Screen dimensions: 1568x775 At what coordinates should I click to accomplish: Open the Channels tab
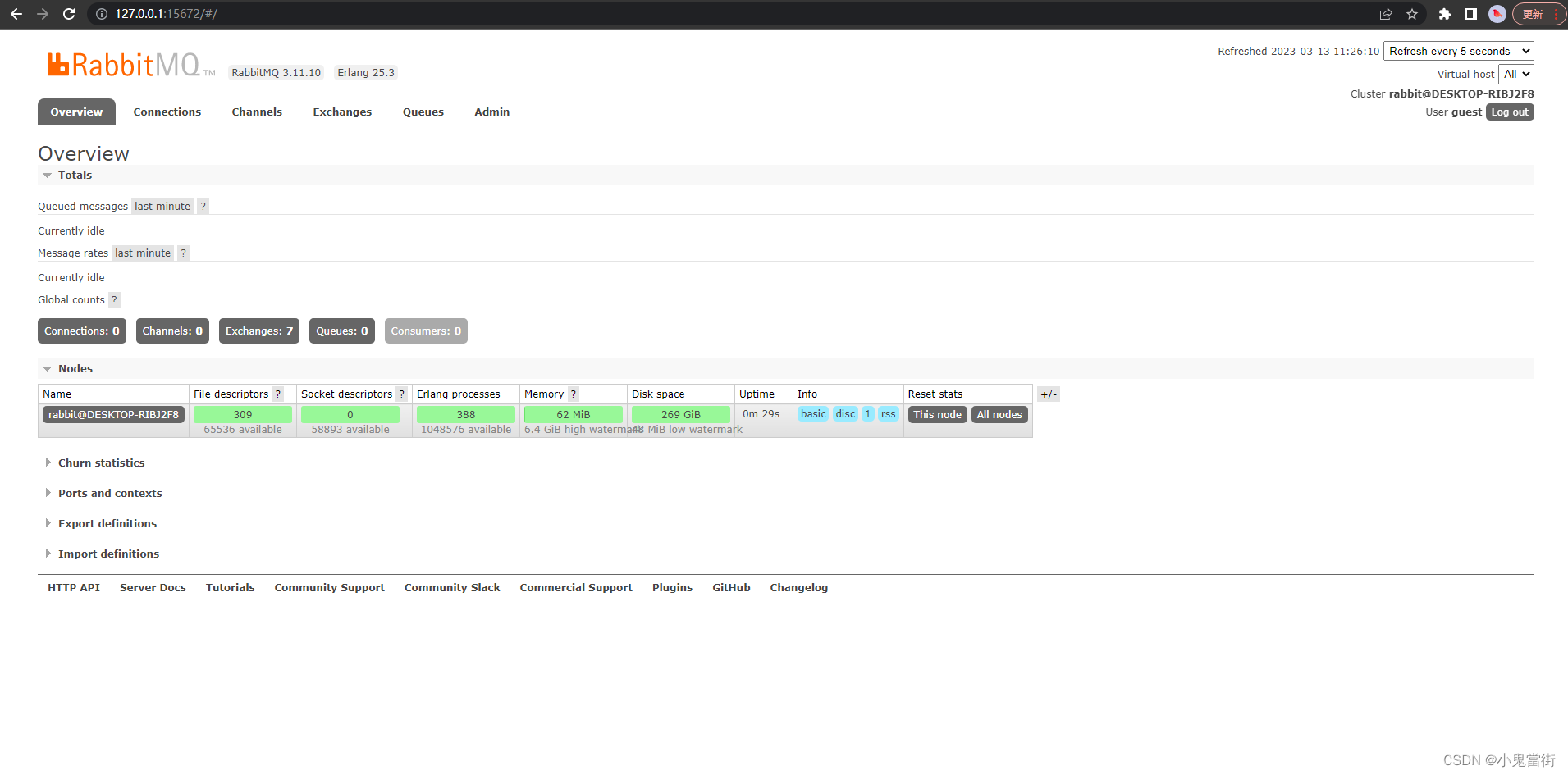[x=257, y=112]
